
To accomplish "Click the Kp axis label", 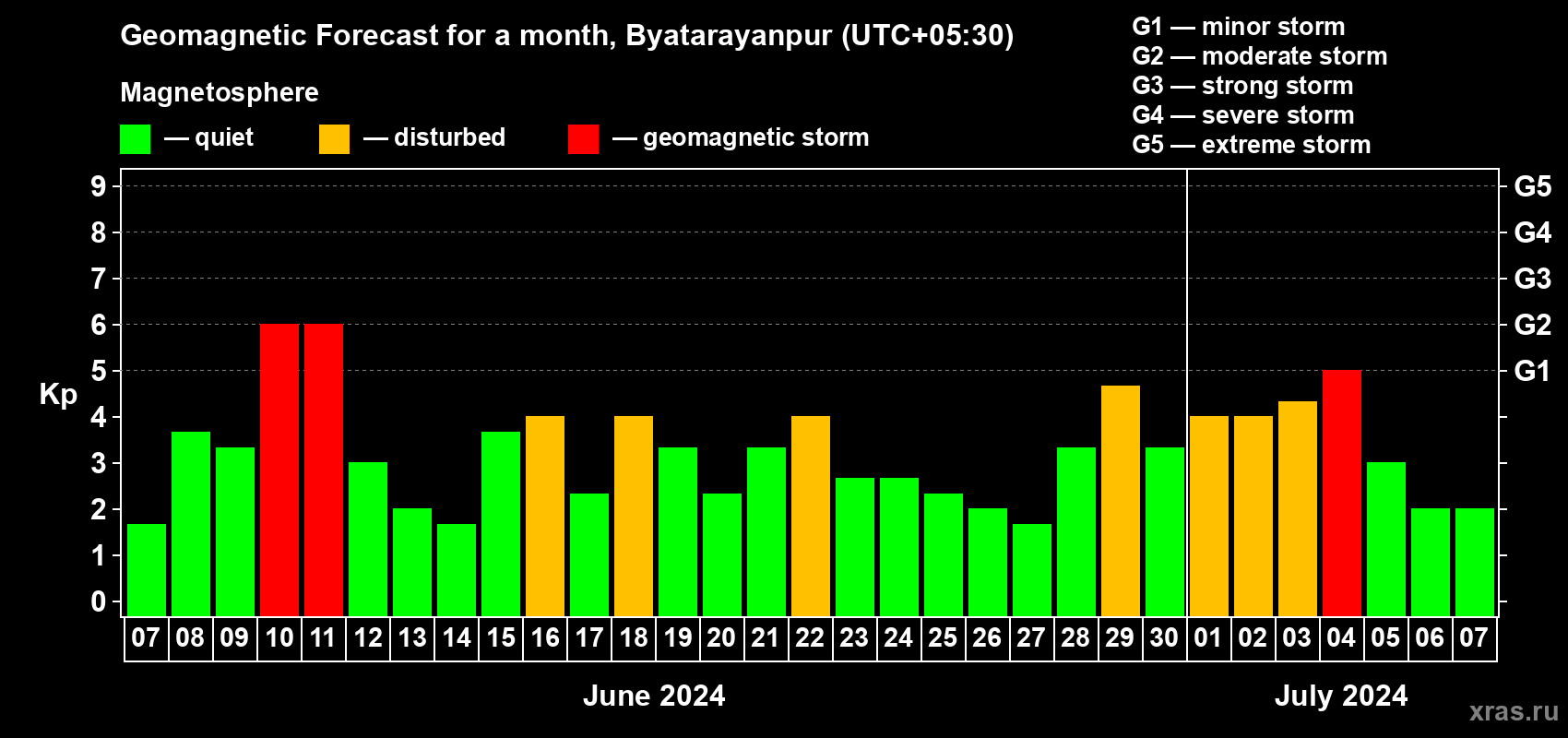I will point(58,395).
